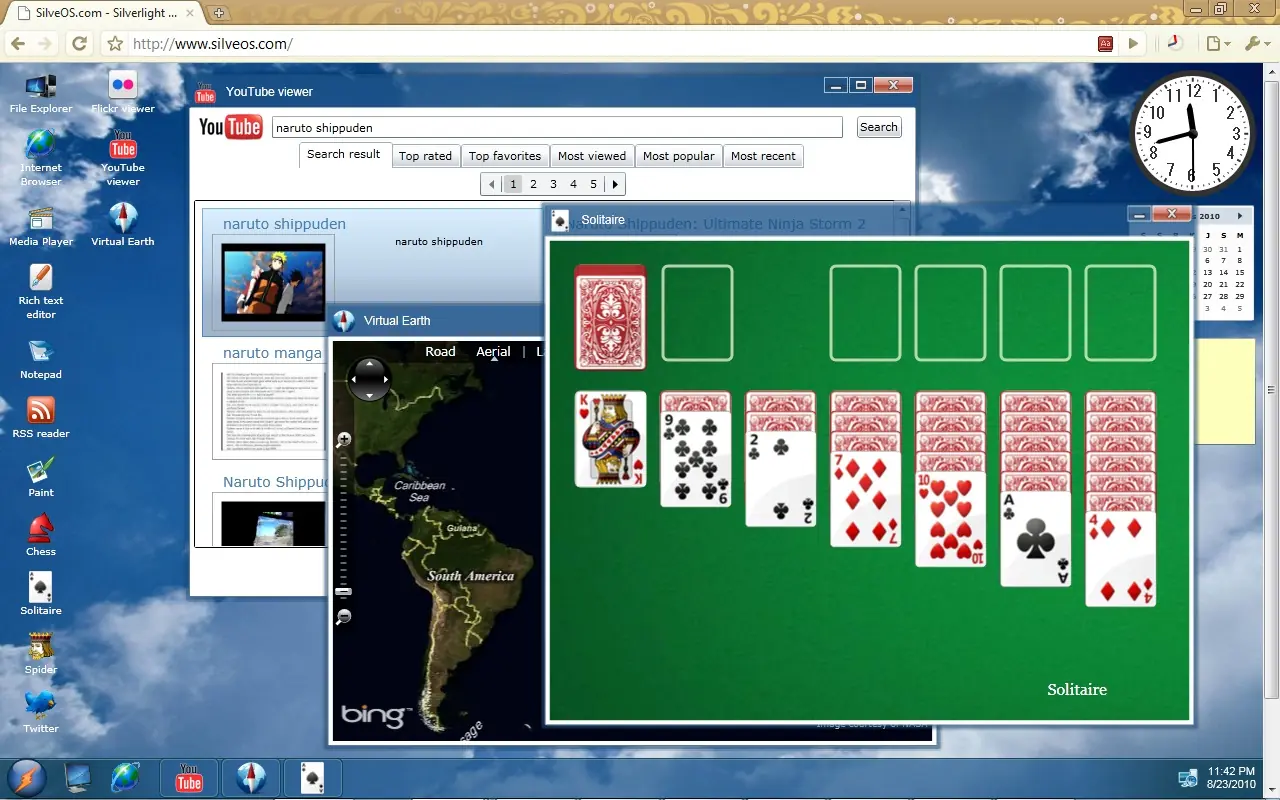Click the browser forward arrow
This screenshot has width=1280, height=800.
46,44
